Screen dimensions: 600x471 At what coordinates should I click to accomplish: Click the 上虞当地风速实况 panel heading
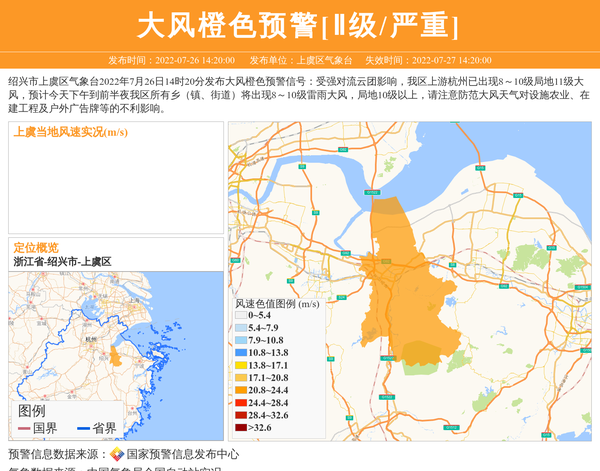pyautogui.click(x=70, y=132)
